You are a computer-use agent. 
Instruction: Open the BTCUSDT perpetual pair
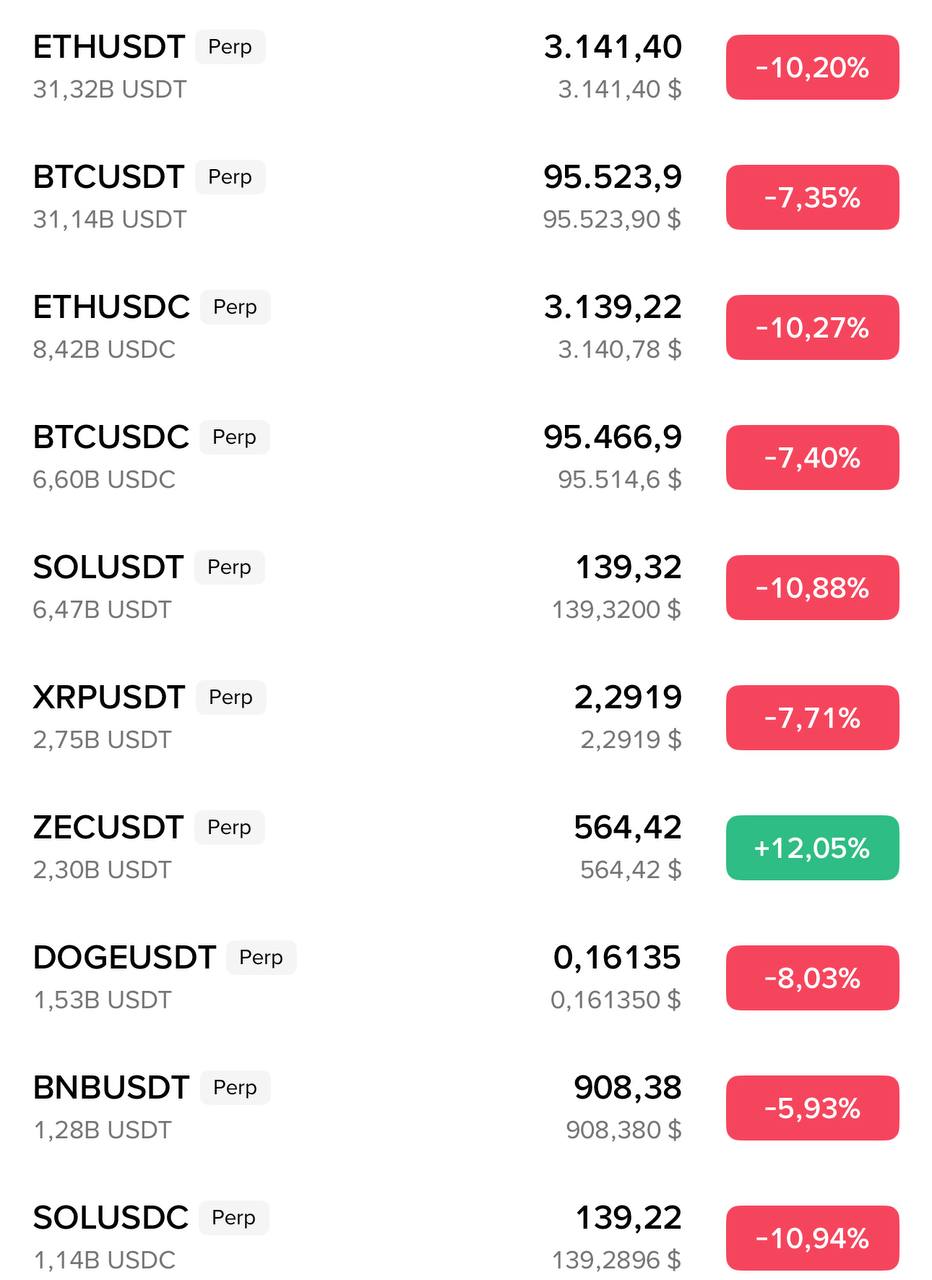[109, 177]
